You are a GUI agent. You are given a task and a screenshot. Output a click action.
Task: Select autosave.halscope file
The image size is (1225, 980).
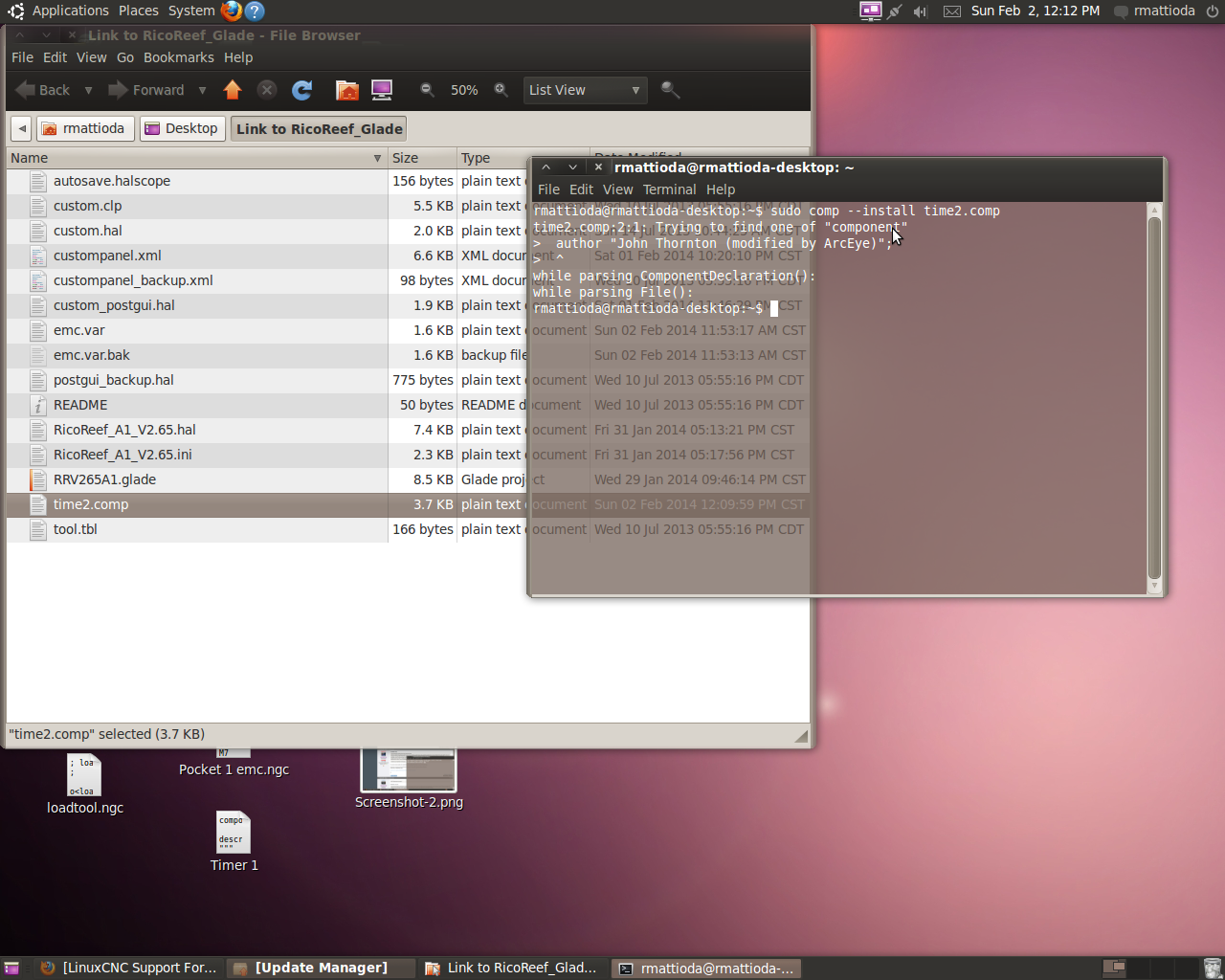(112, 181)
